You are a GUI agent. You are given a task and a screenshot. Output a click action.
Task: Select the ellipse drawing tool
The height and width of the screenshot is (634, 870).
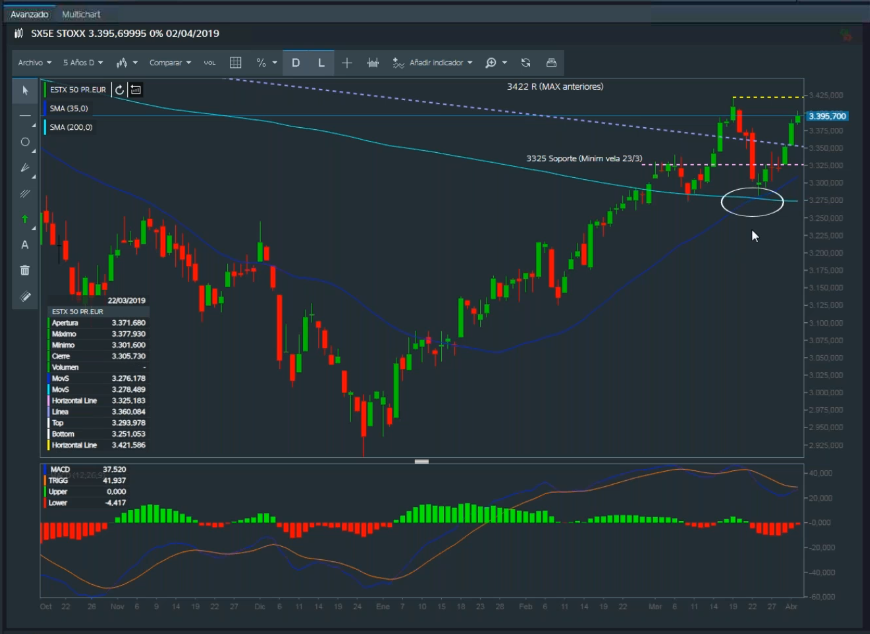(25, 142)
